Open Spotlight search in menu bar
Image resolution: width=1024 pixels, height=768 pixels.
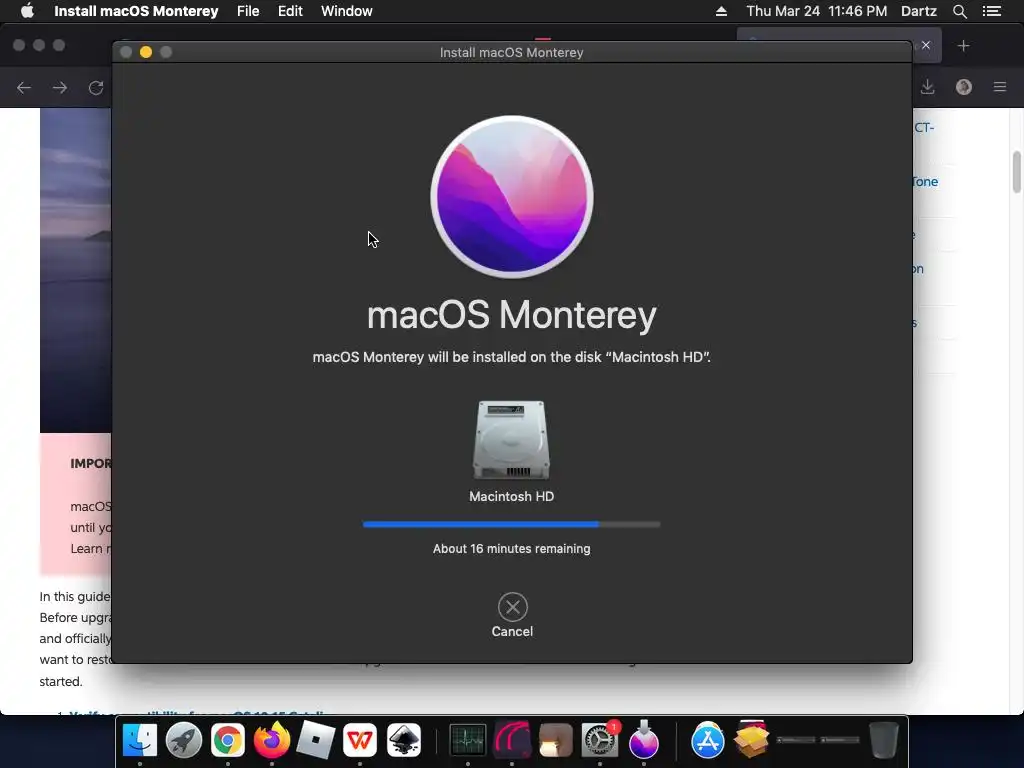(959, 11)
